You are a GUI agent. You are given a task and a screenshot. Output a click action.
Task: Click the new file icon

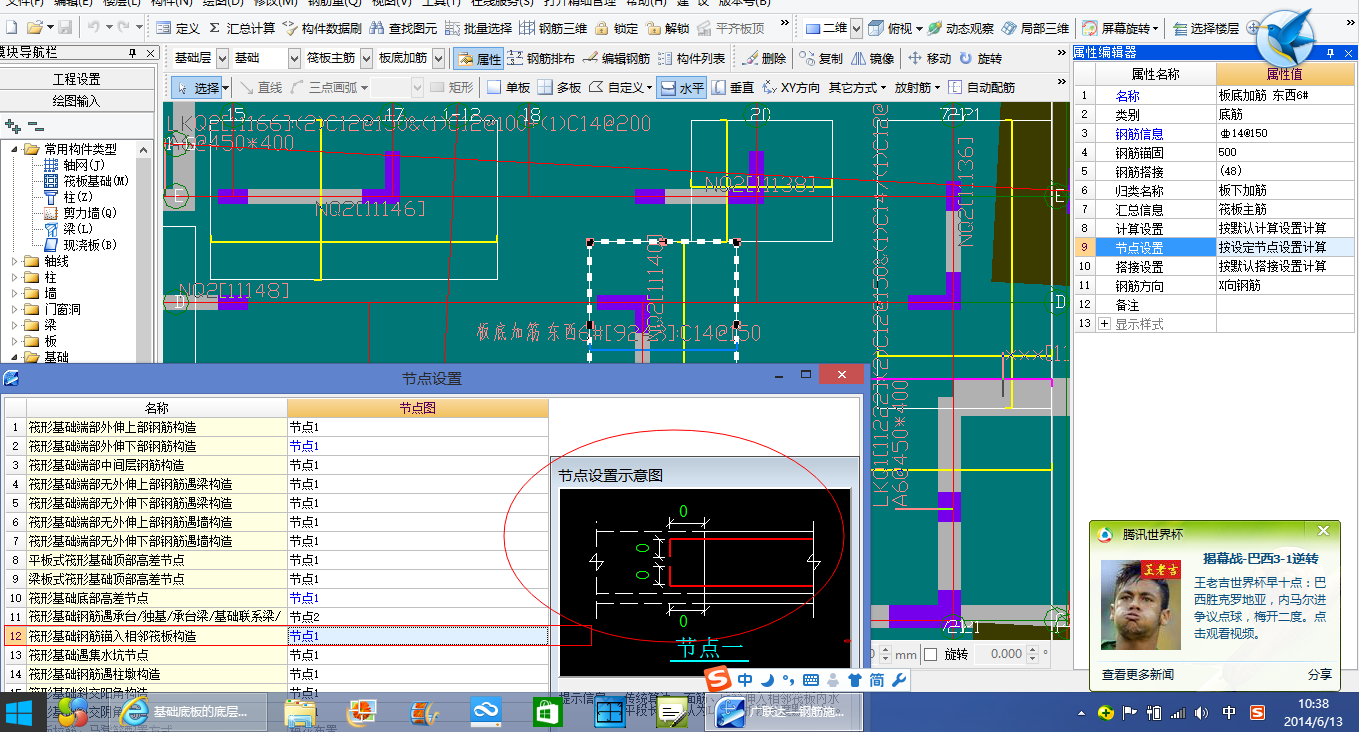10,28
